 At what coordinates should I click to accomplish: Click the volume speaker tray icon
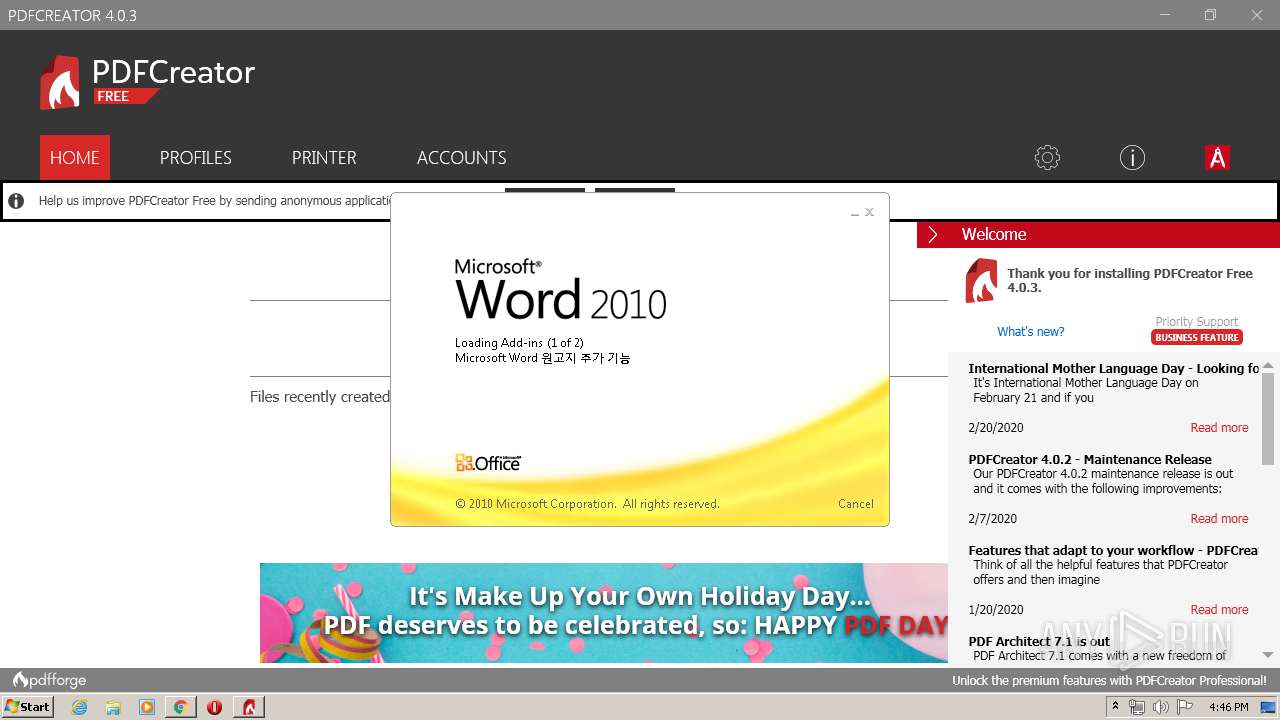1161,707
